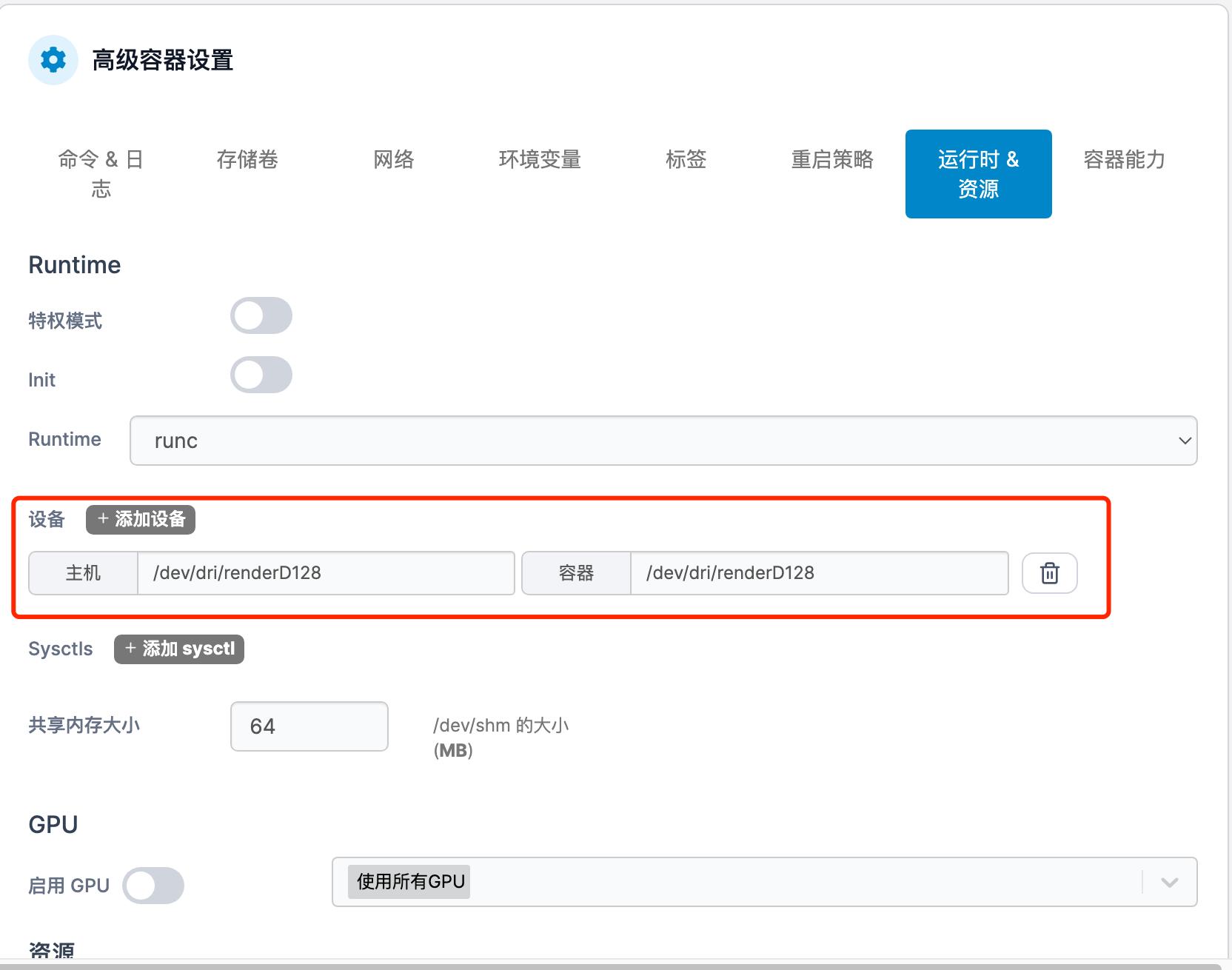Click the gear icon beside 高级容器设置
The height and width of the screenshot is (970, 1232).
[x=53, y=60]
